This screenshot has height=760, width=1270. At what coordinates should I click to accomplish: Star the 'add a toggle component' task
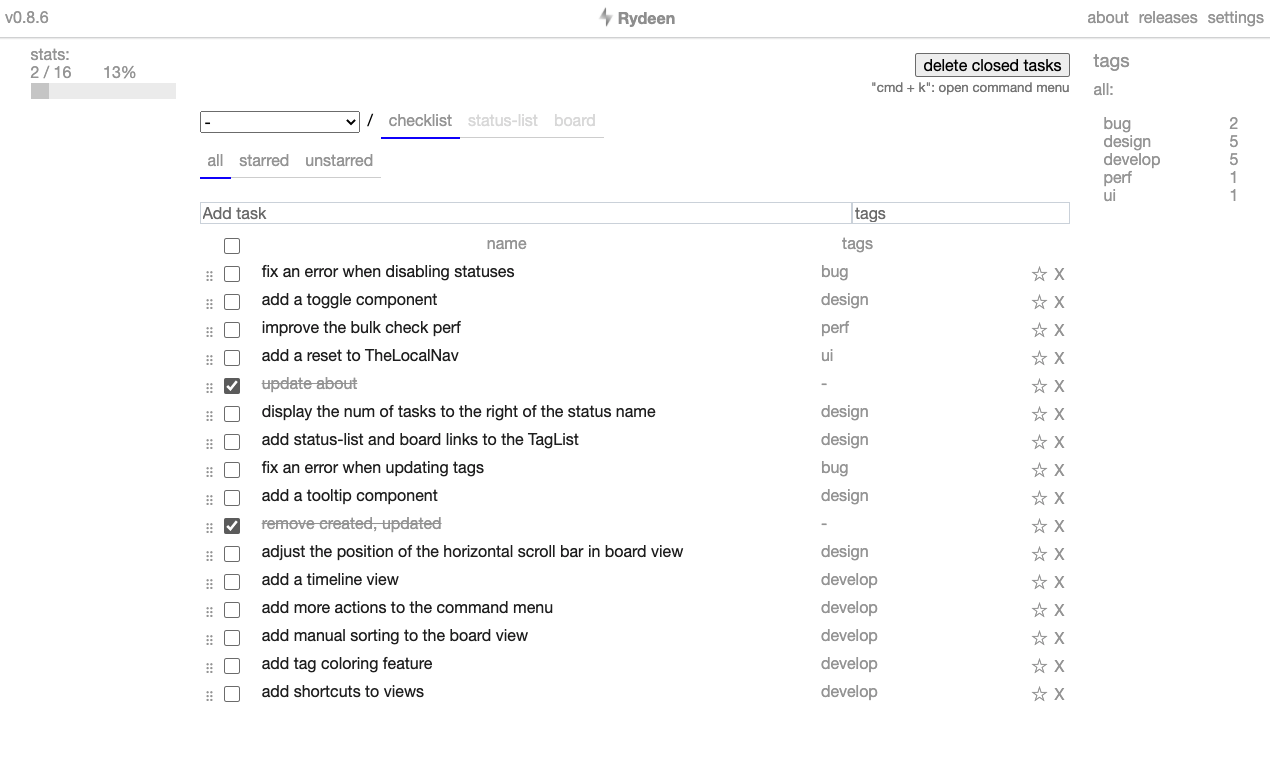(1039, 302)
